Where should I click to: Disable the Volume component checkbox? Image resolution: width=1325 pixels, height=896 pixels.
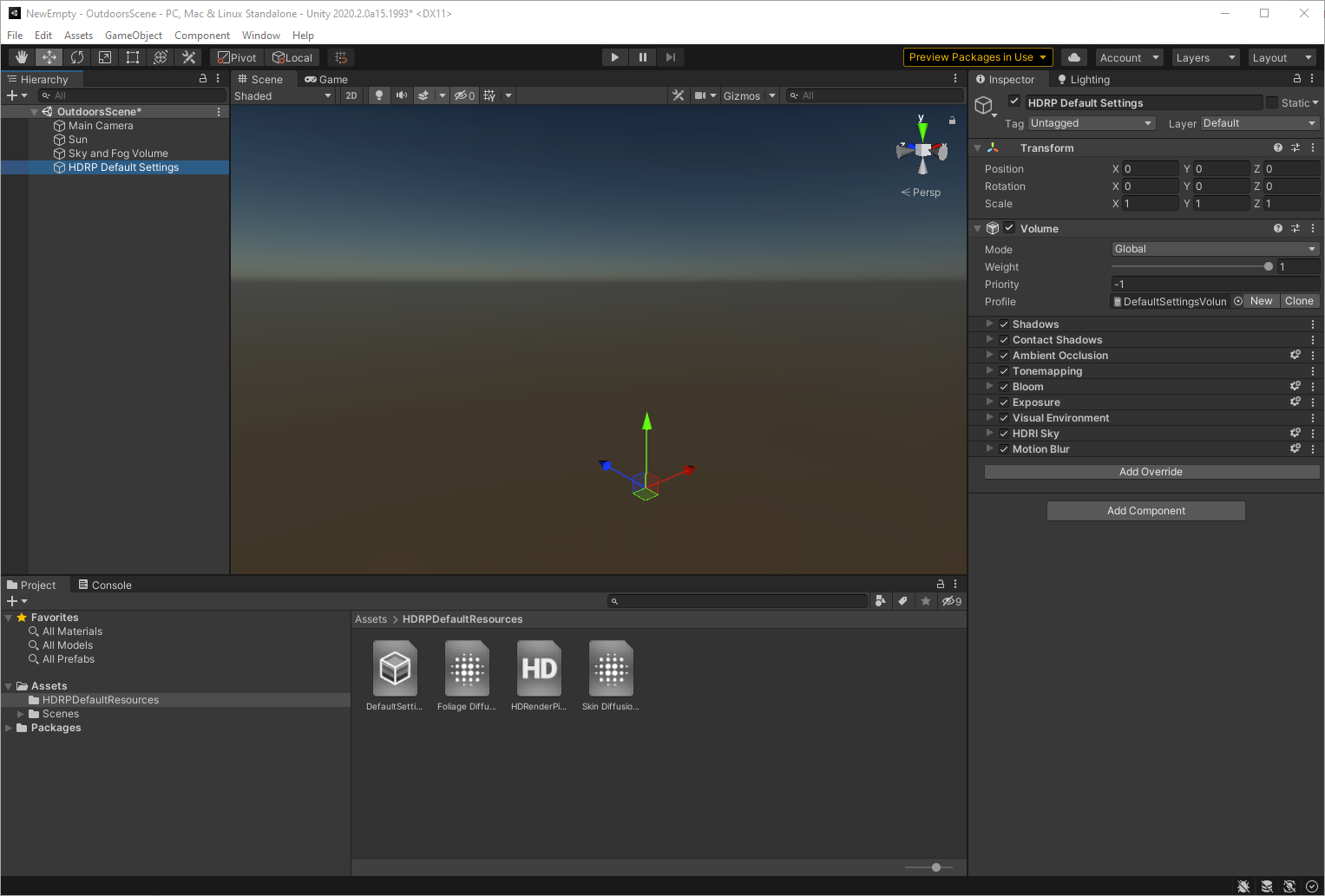[1009, 228]
